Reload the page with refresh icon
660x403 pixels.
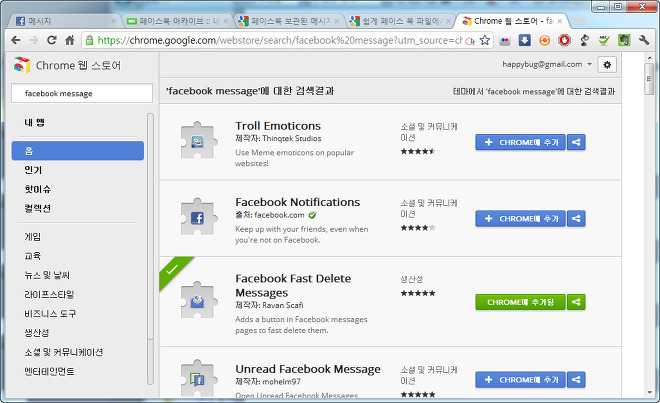(52, 40)
